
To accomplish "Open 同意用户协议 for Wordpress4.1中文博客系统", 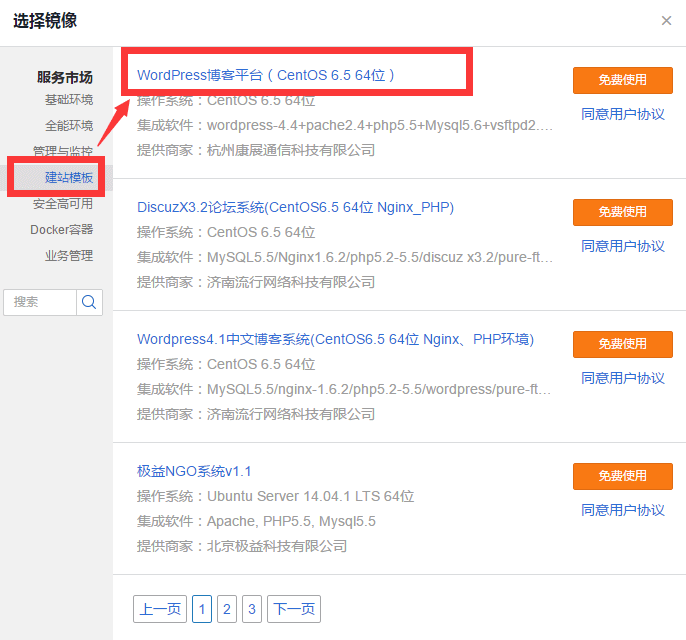I will (x=623, y=378).
